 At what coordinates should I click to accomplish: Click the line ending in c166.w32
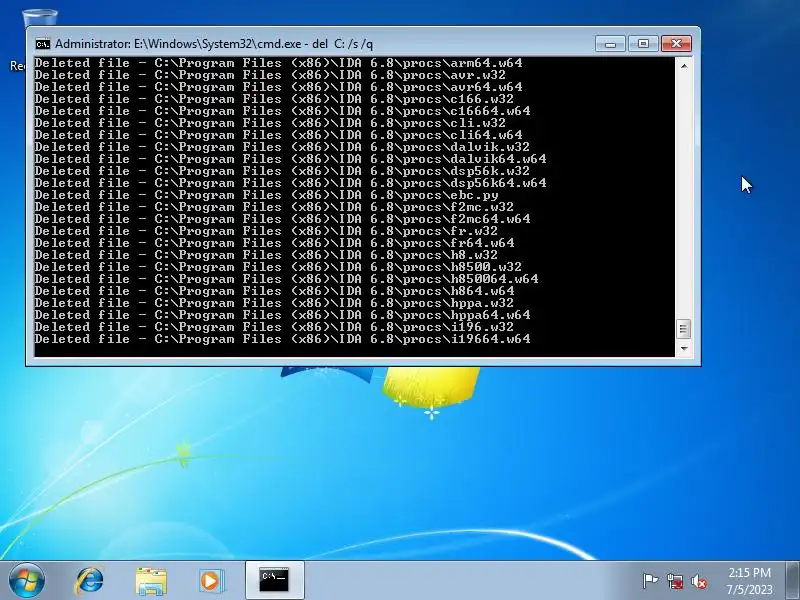(274, 99)
